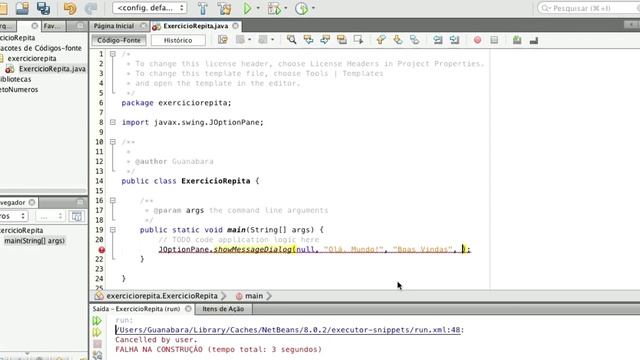Click the Comment black icon

(533, 40)
